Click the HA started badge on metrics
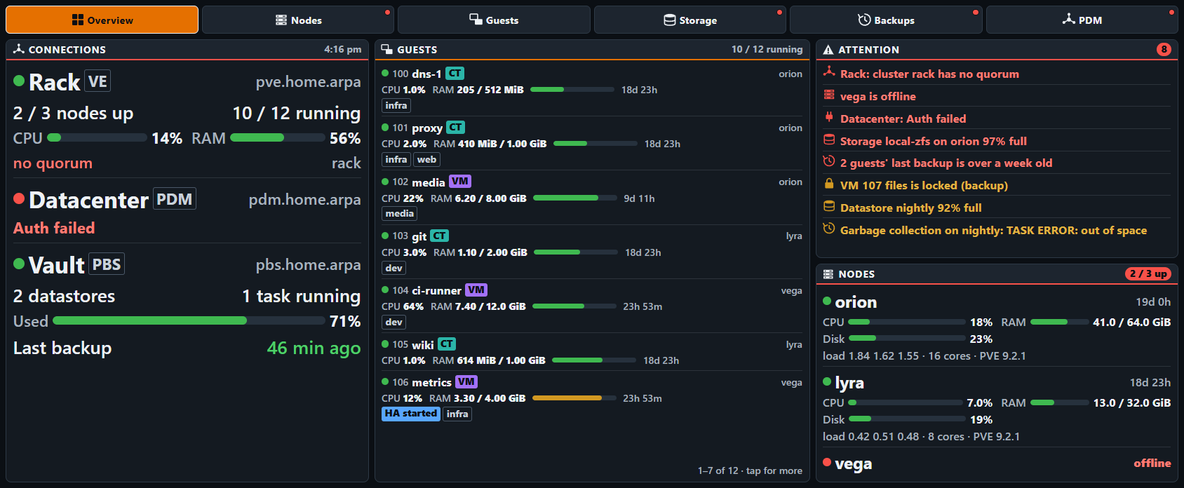Viewport: 1184px width, 488px height. pyautogui.click(x=411, y=413)
